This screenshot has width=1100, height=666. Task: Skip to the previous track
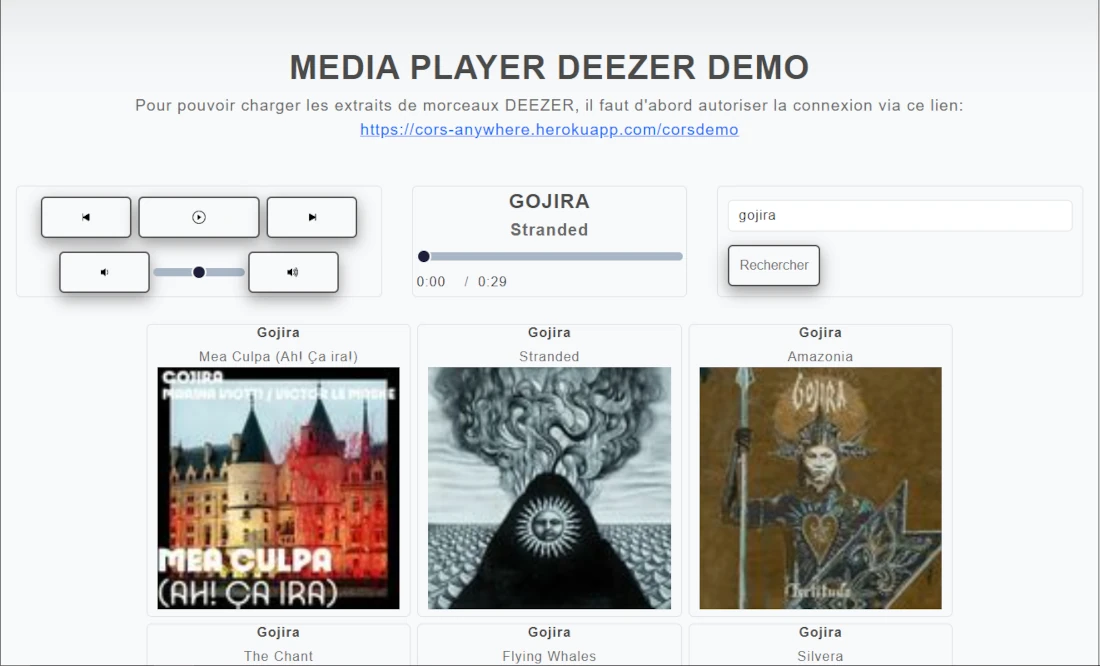(x=86, y=218)
